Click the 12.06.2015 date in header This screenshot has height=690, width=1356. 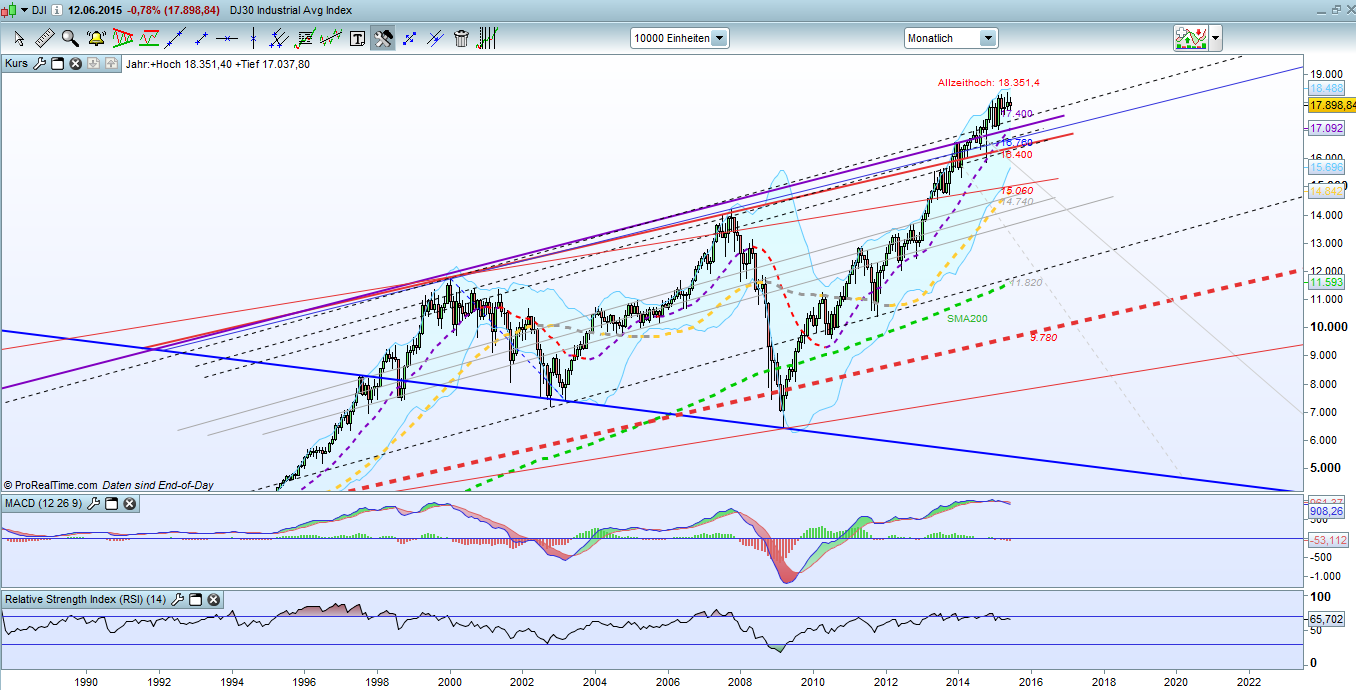click(95, 9)
